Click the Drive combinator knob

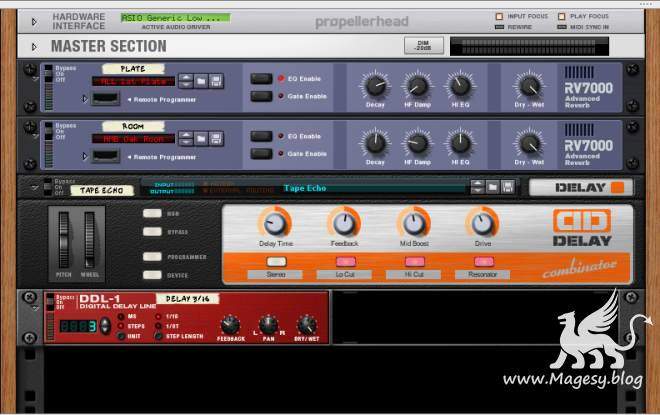pos(482,223)
